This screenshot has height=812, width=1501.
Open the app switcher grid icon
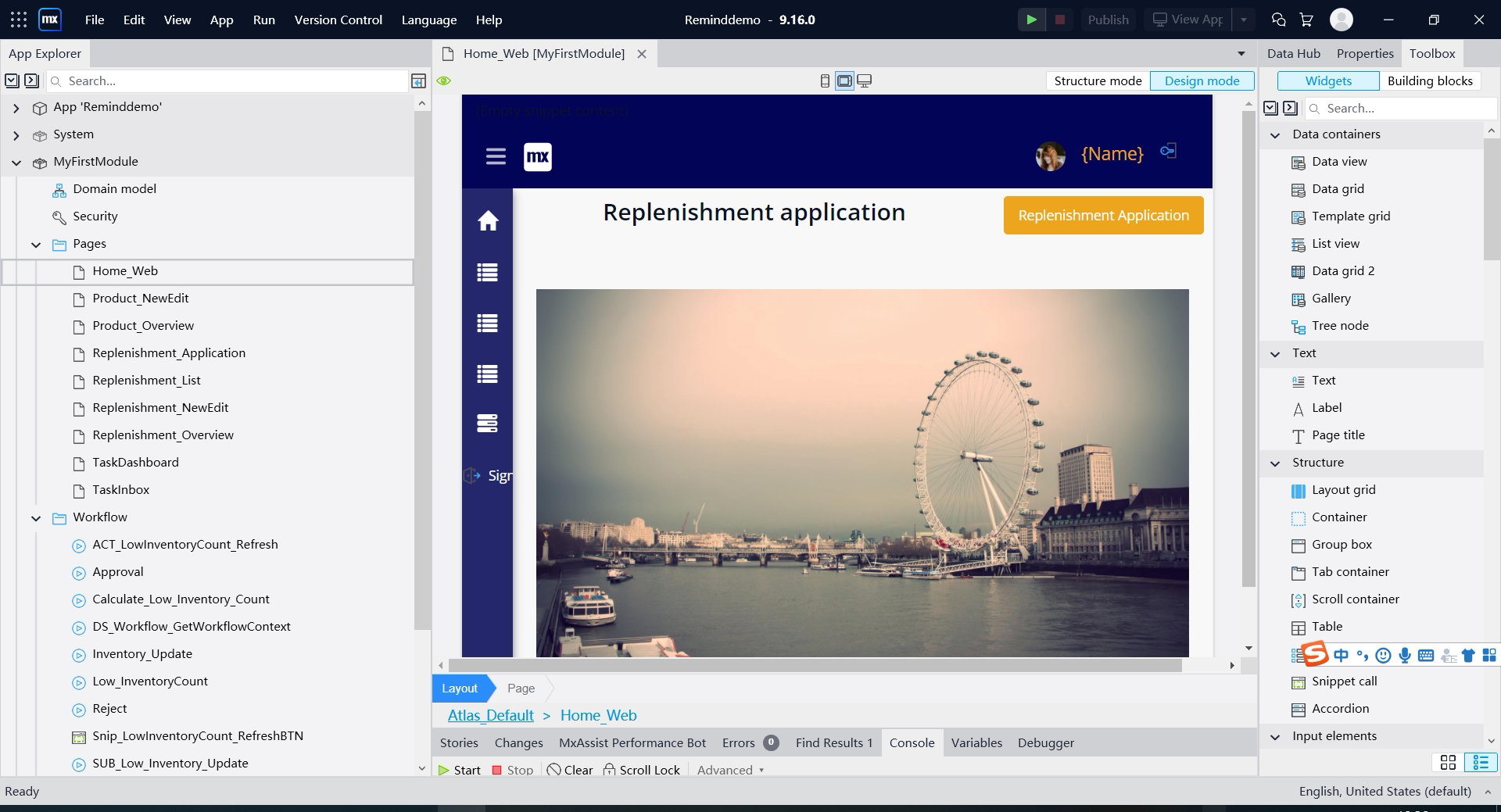click(19, 20)
